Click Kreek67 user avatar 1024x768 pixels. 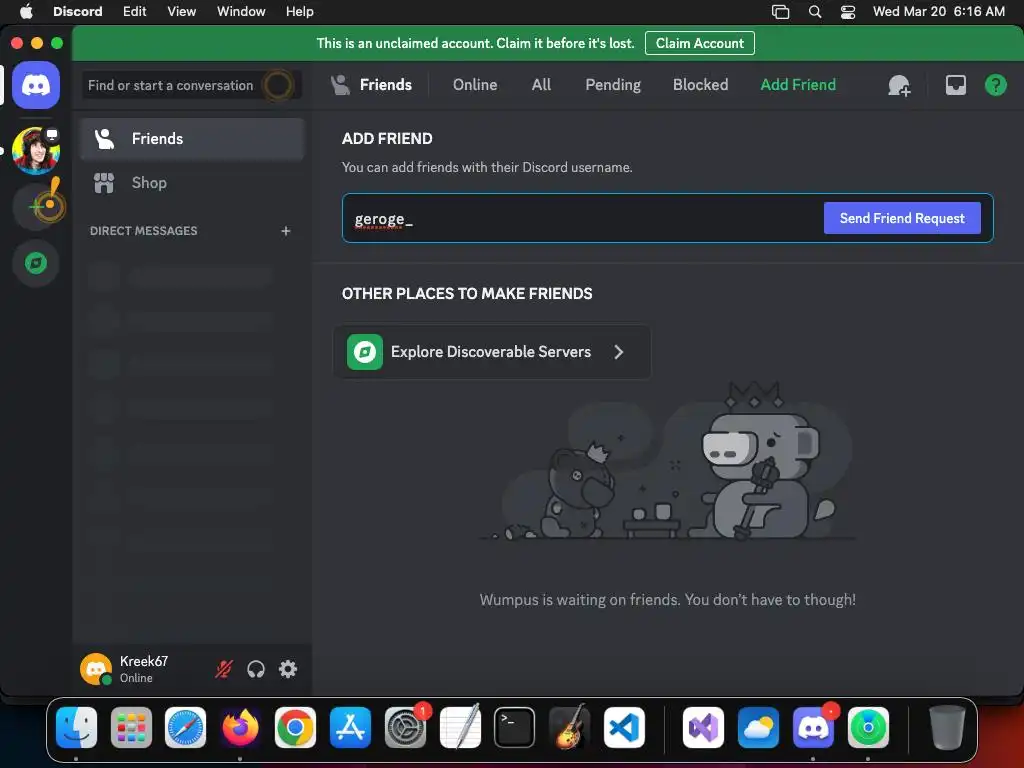tap(96, 669)
